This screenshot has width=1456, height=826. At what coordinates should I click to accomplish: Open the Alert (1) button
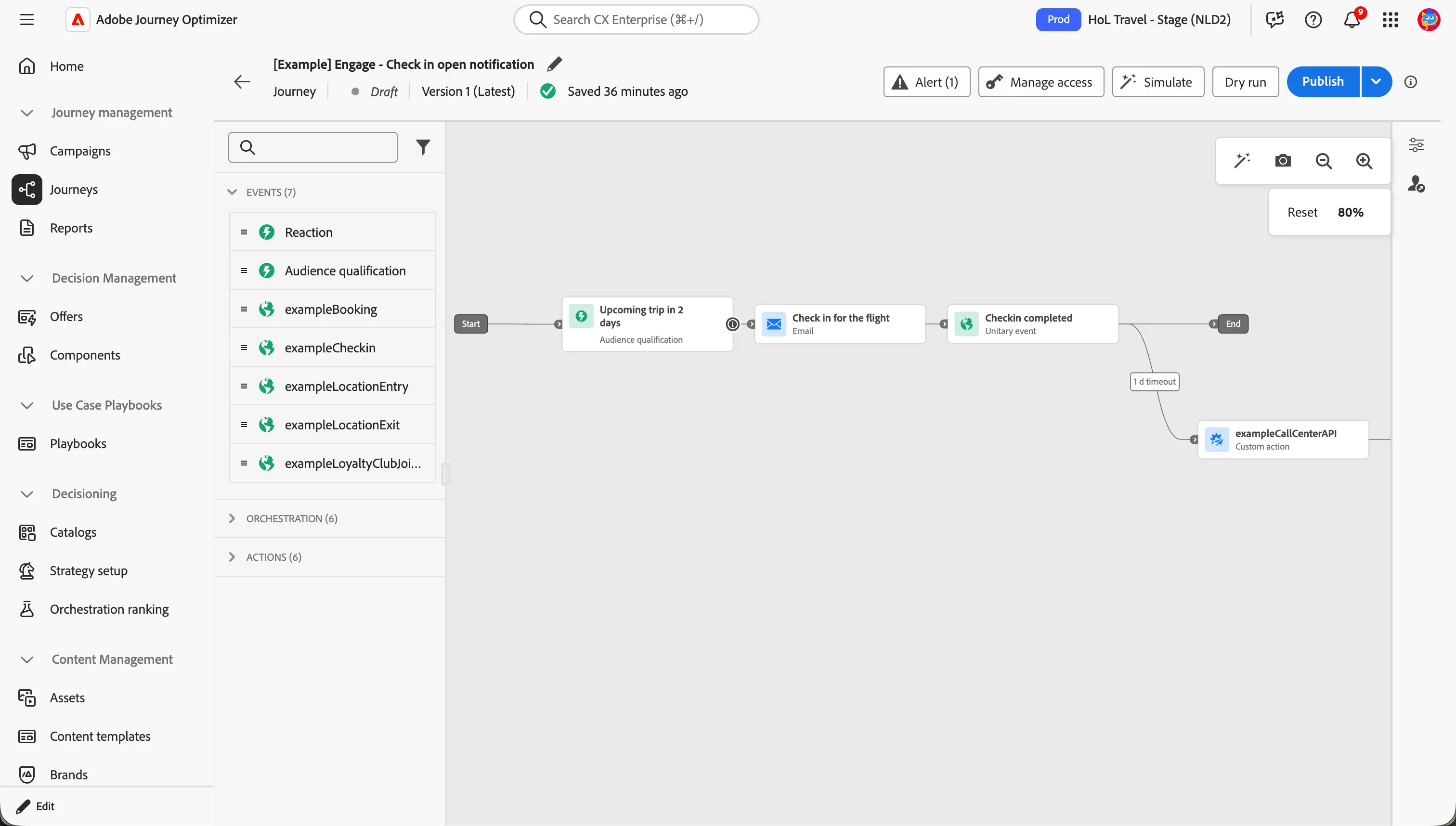tap(926, 82)
